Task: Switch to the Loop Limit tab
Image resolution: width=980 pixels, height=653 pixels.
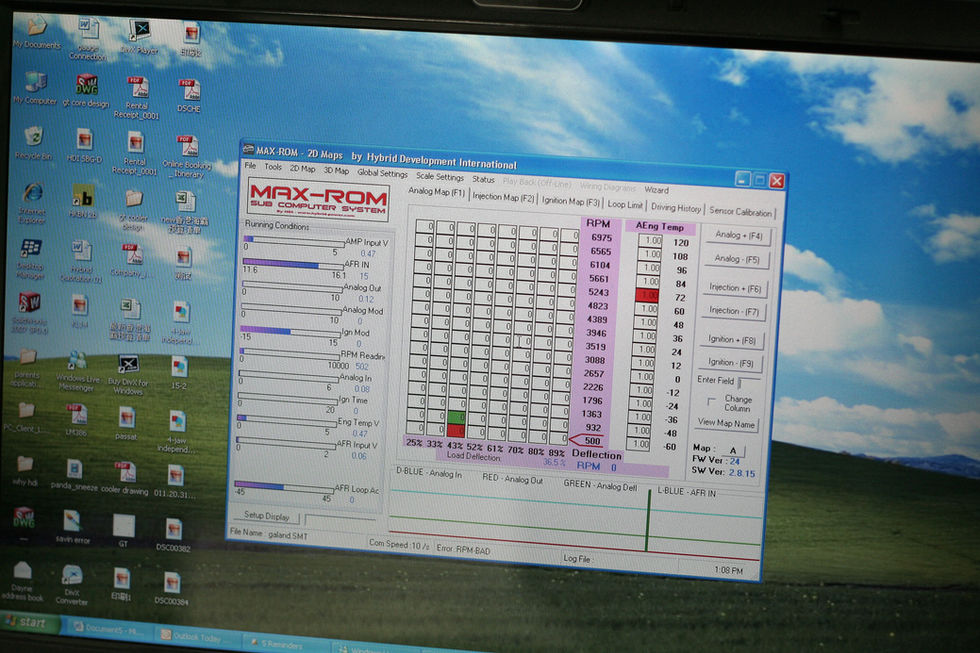Action: coord(625,204)
